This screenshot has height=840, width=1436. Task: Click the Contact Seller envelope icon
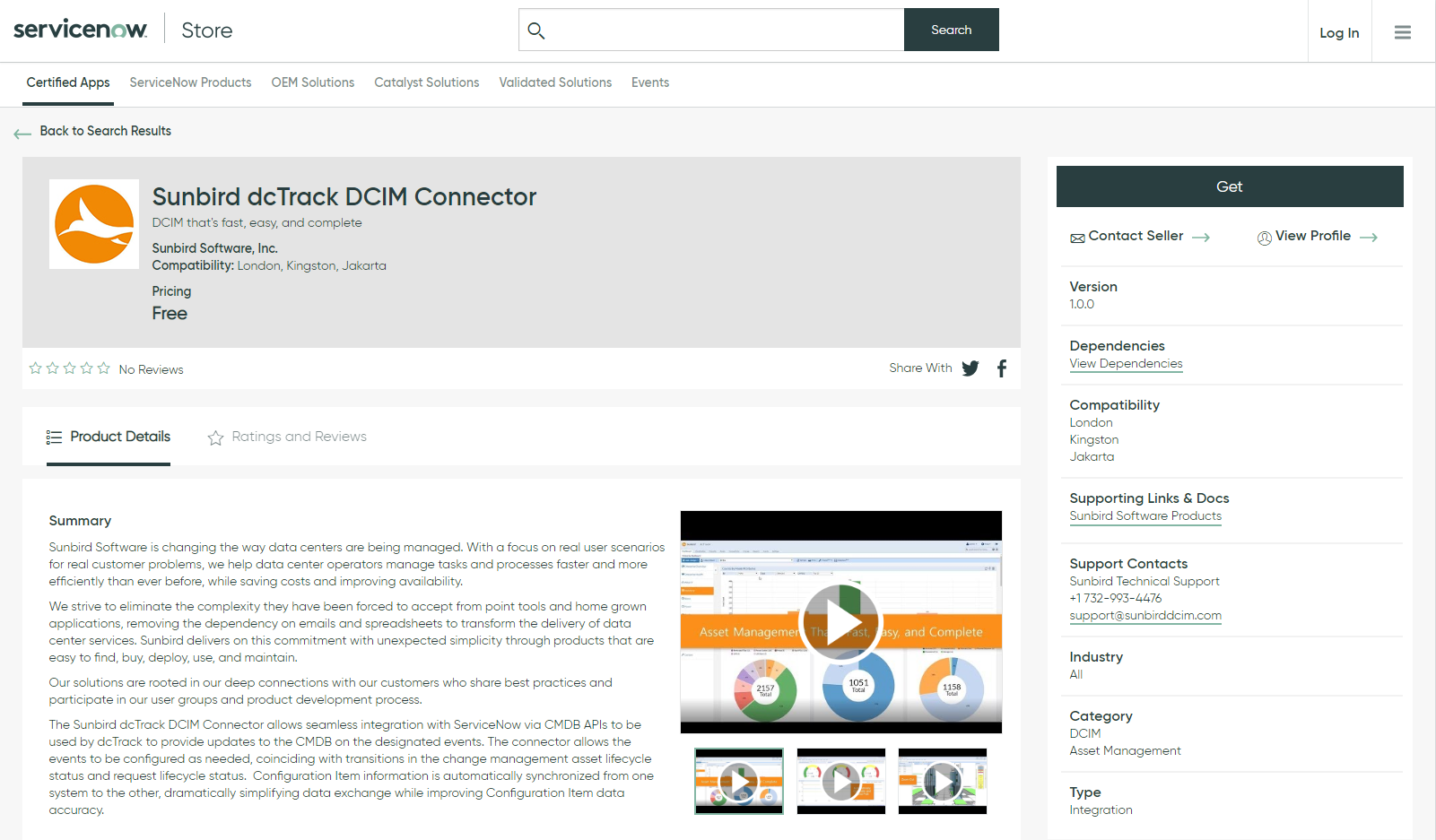click(x=1077, y=238)
